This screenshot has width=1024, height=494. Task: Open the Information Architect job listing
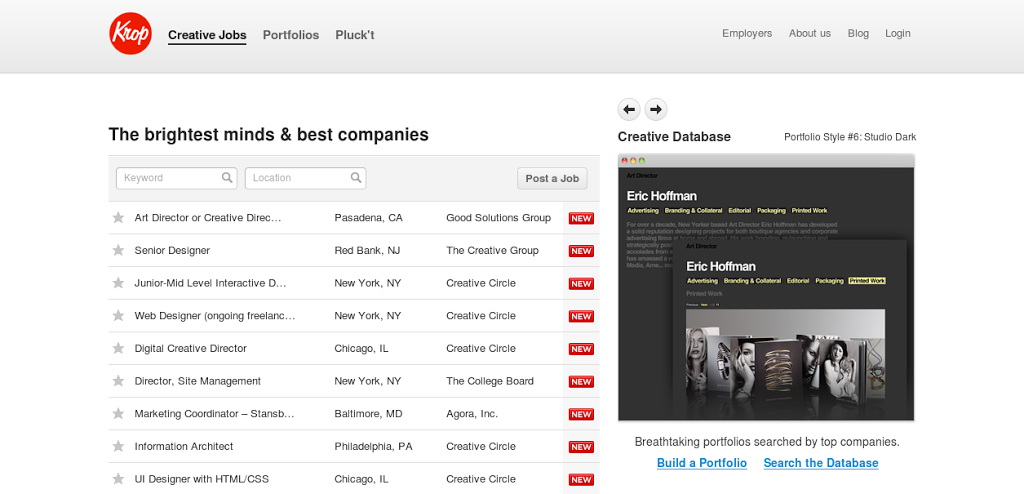point(184,446)
